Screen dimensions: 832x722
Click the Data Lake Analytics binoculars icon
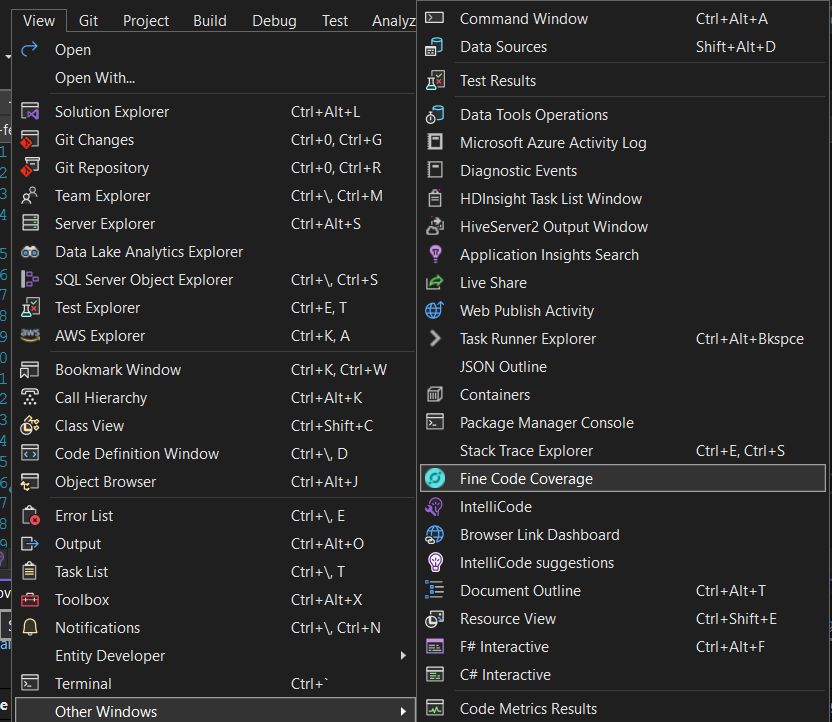(30, 251)
